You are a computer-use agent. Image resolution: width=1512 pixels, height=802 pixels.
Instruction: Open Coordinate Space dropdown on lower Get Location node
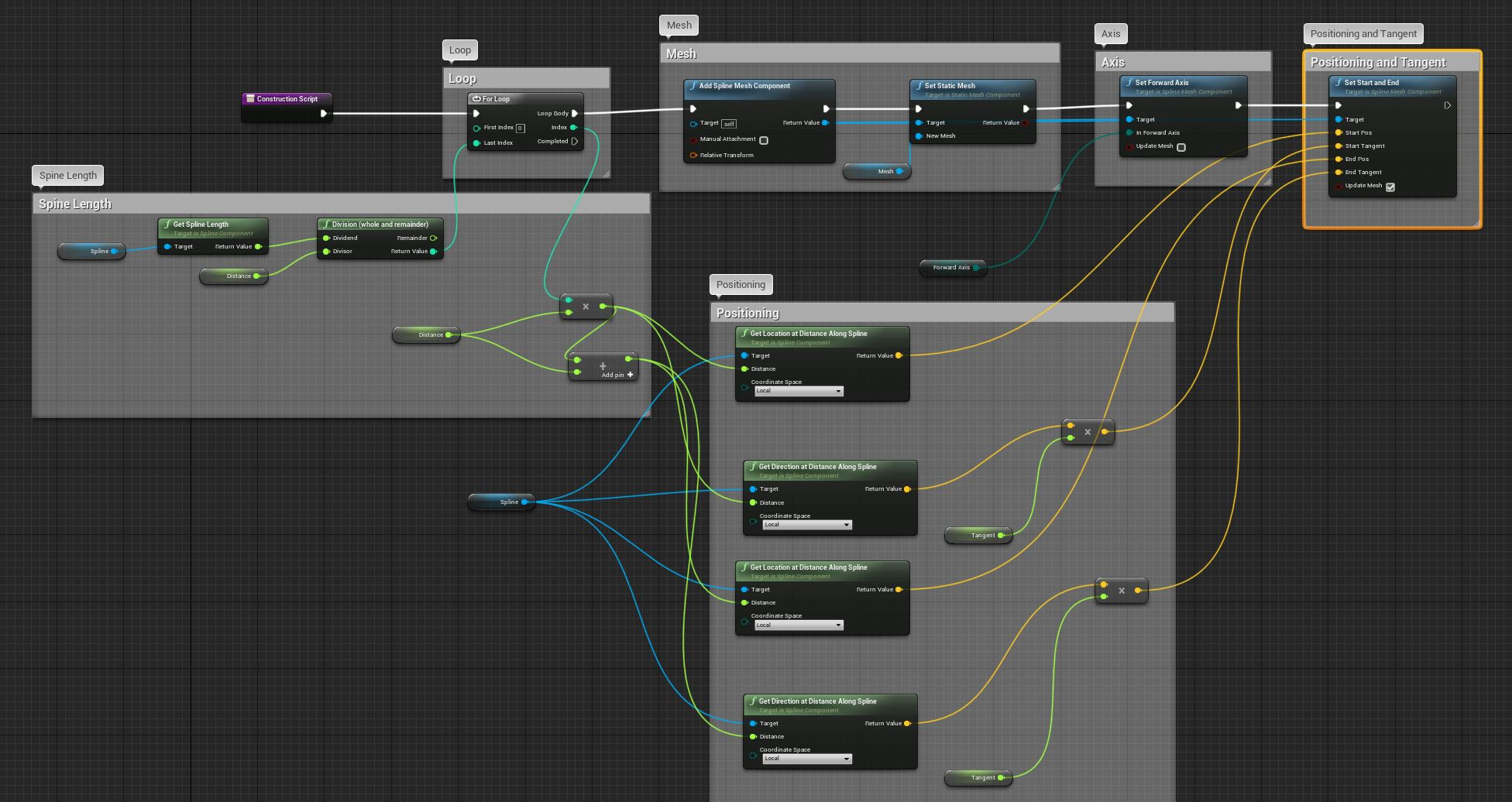(799, 625)
